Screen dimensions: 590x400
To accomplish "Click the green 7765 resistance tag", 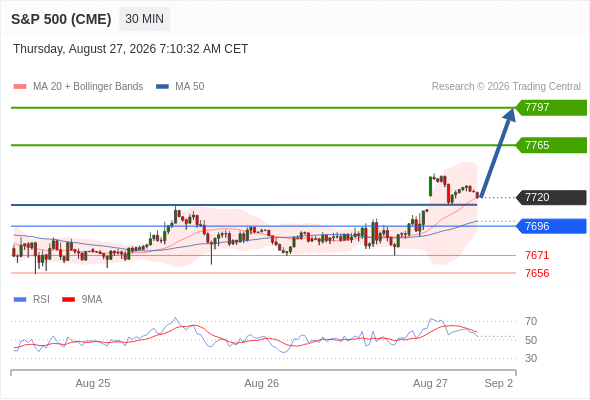I will click(551, 145).
